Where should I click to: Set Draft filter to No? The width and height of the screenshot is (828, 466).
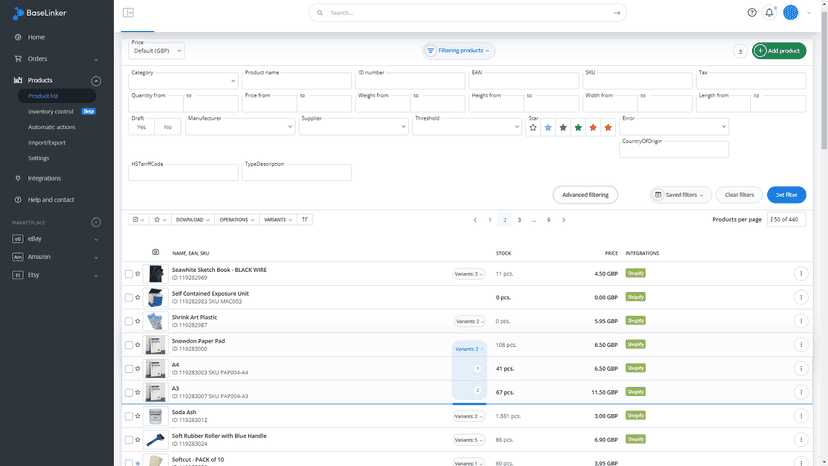coord(167,127)
